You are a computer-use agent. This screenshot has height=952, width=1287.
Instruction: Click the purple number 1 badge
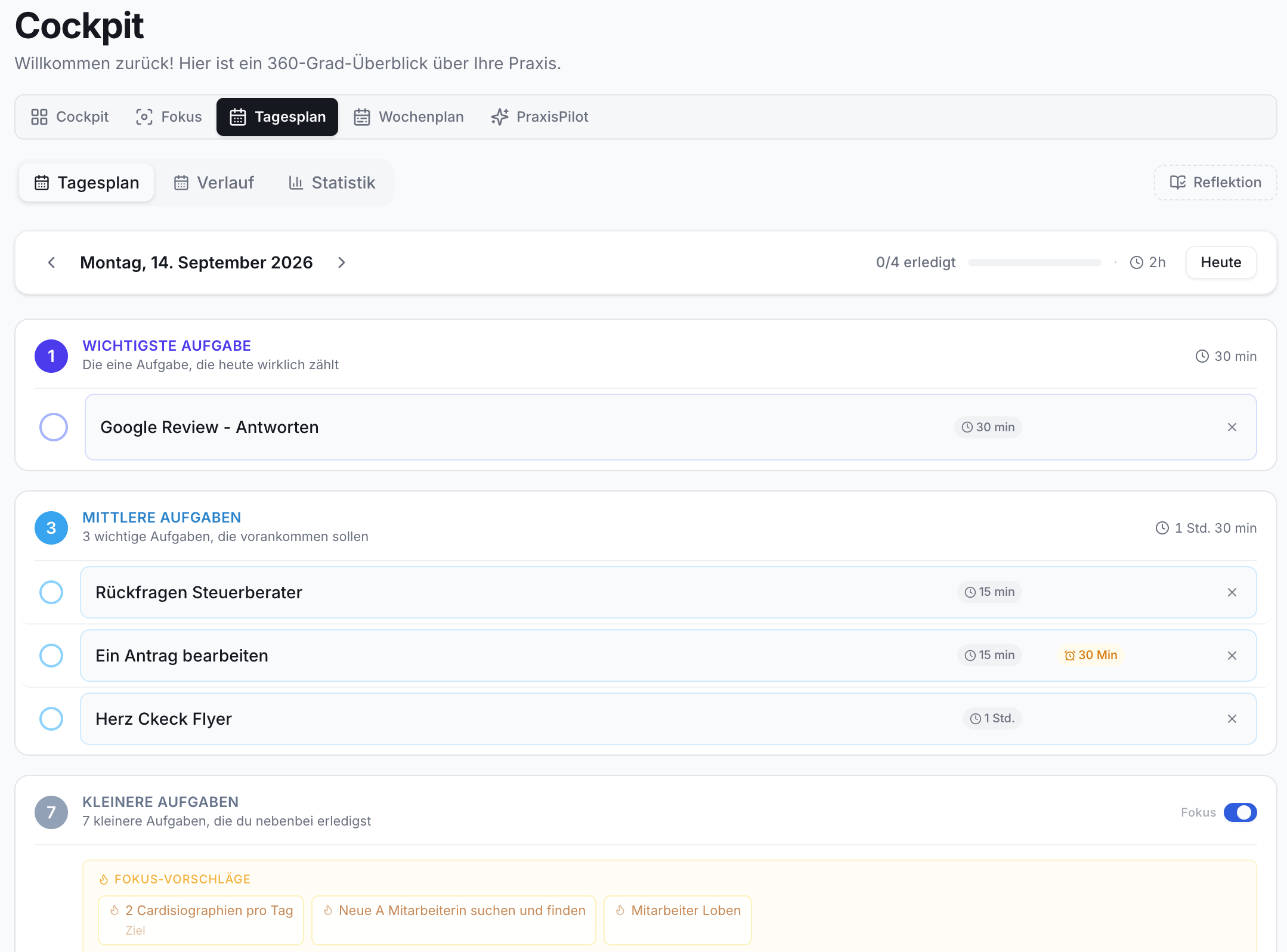(x=51, y=356)
